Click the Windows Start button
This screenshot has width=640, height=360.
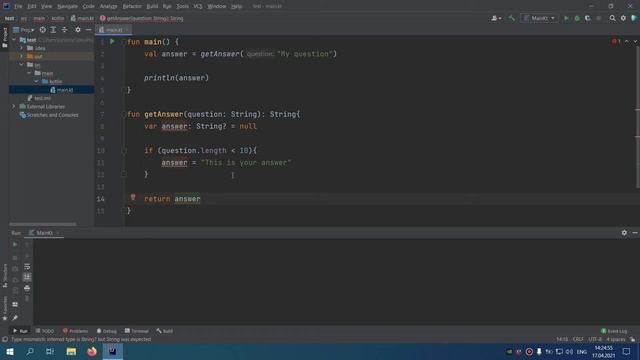point(10,352)
